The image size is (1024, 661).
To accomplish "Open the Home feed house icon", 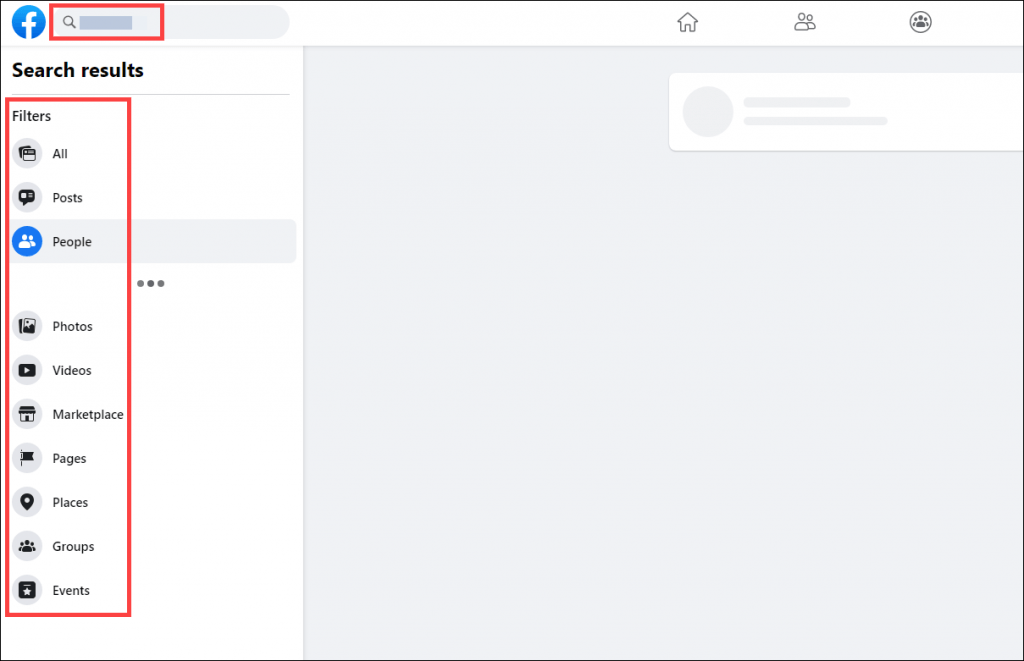I will (x=687, y=22).
